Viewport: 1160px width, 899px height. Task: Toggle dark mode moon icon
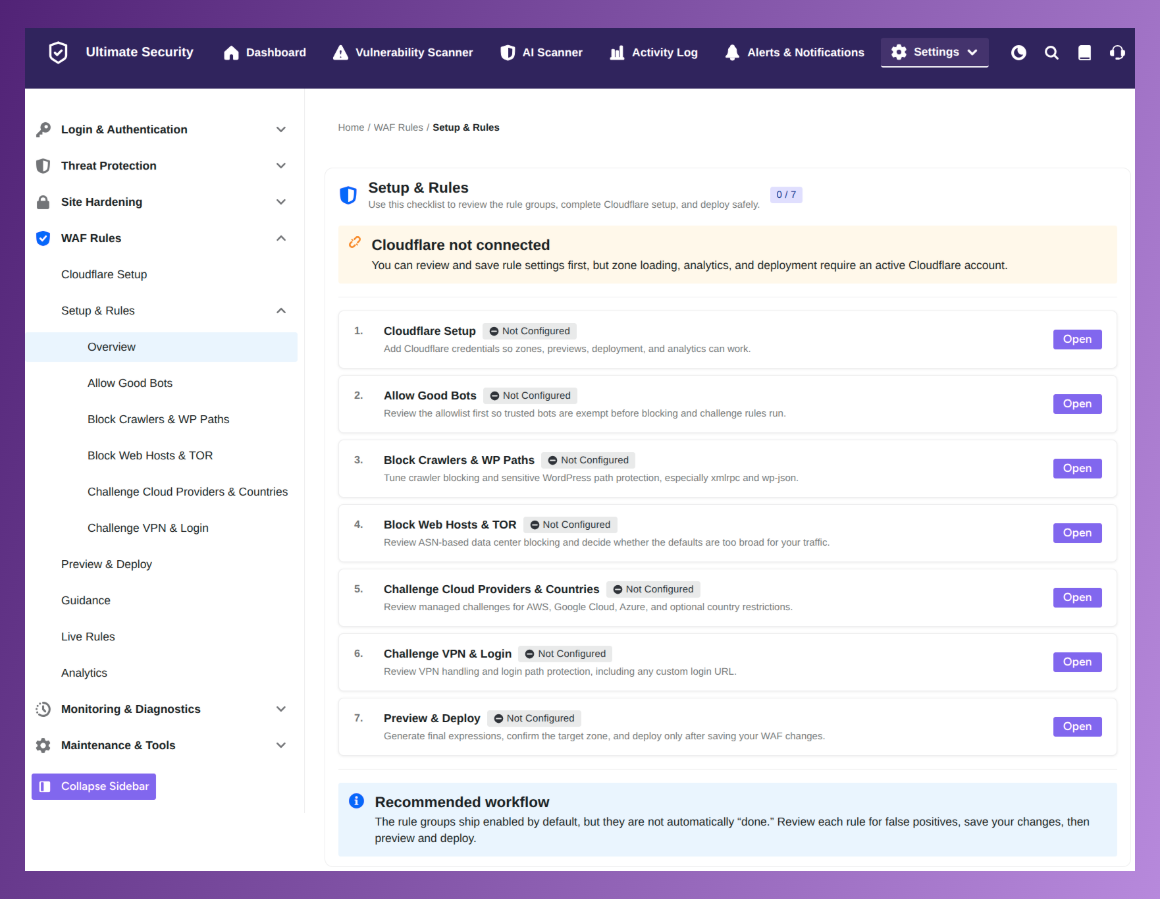[1018, 53]
